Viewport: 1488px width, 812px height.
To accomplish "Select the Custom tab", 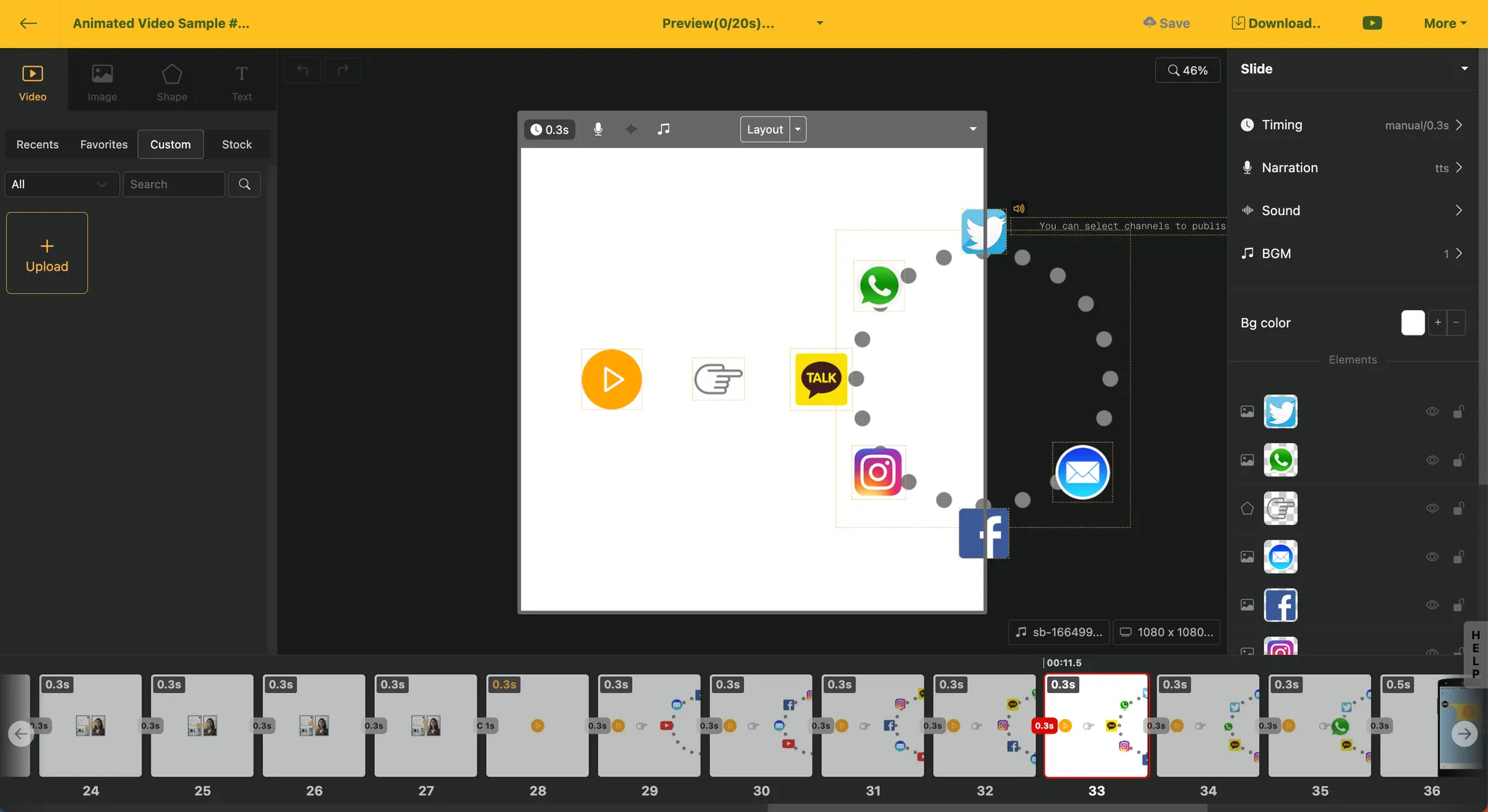I will click(x=171, y=145).
